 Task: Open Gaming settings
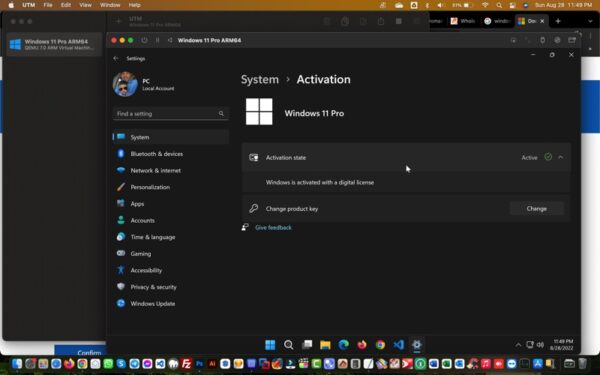click(x=171, y=254)
